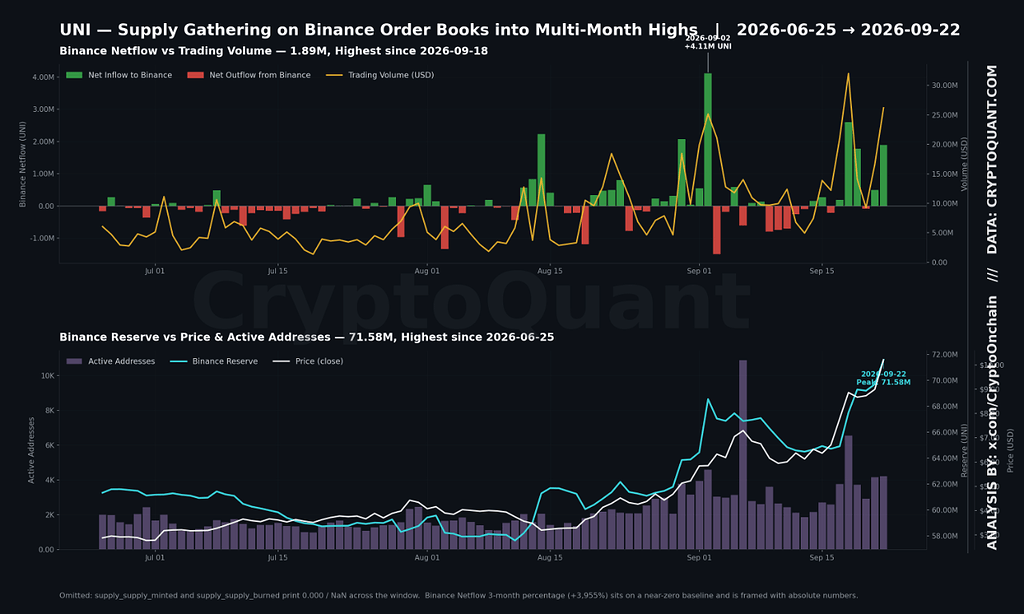Viewport: 1024px width, 614px height.
Task: Click the '66.00M' tick on the reserve axis
Action: point(944,432)
